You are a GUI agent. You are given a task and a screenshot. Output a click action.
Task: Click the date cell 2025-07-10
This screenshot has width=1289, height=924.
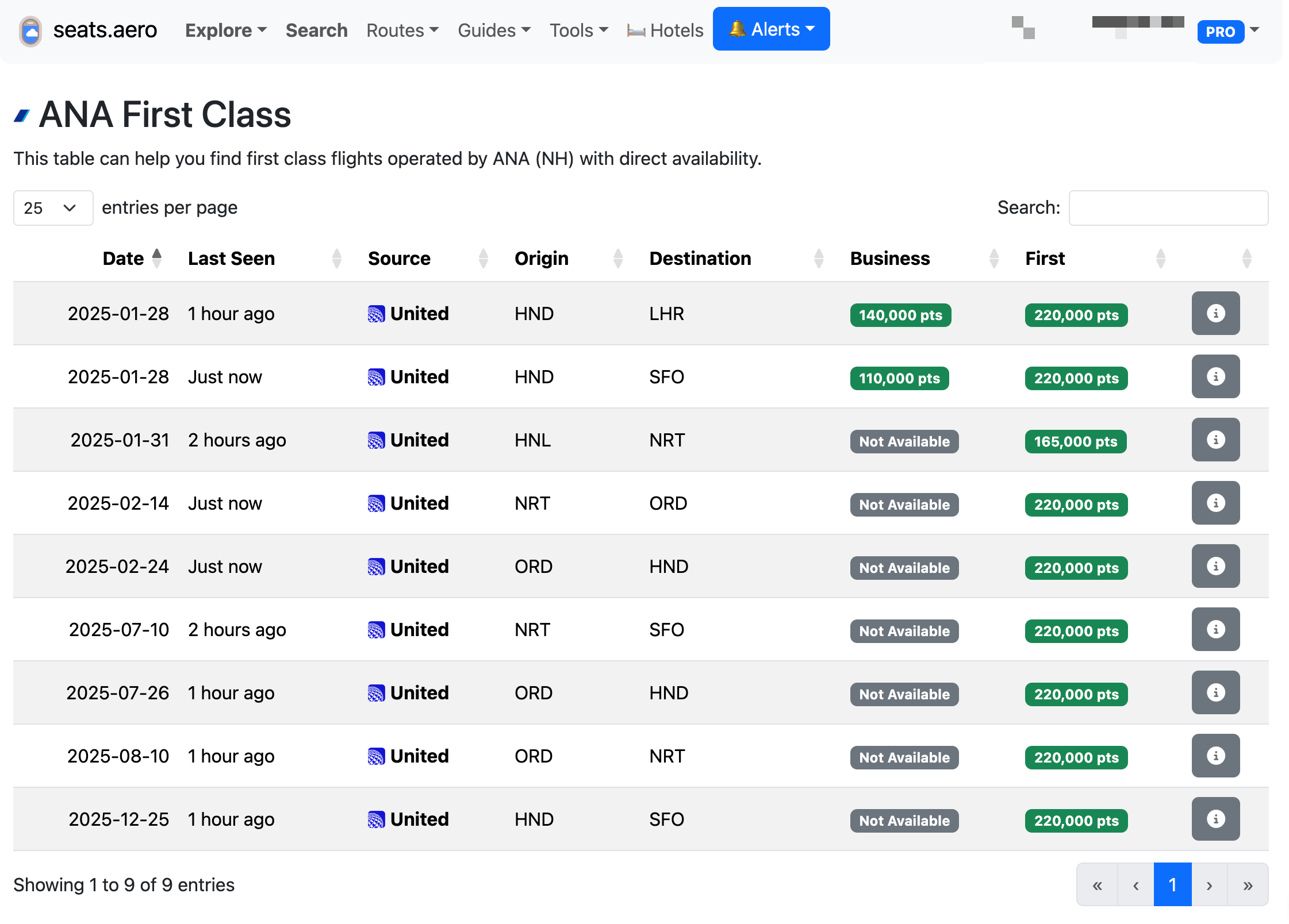point(119,630)
